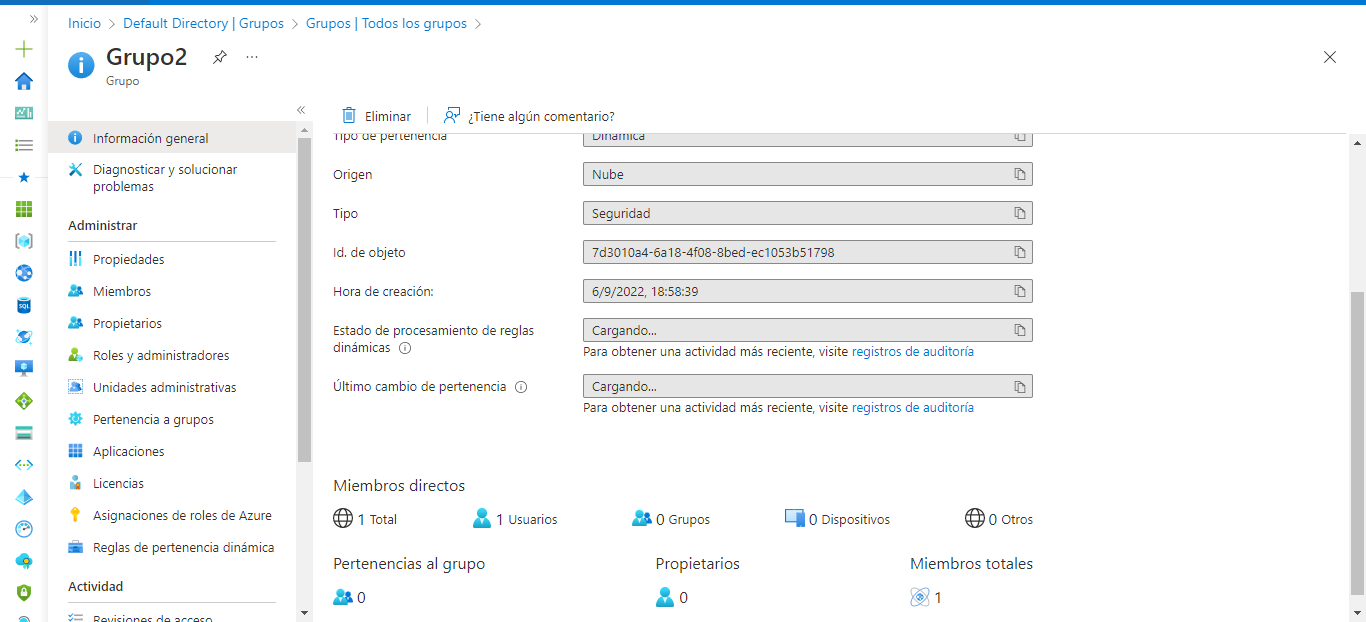The image size is (1366, 622).
Task: Collapse the group menu with the « chevron
Action: (x=301, y=111)
